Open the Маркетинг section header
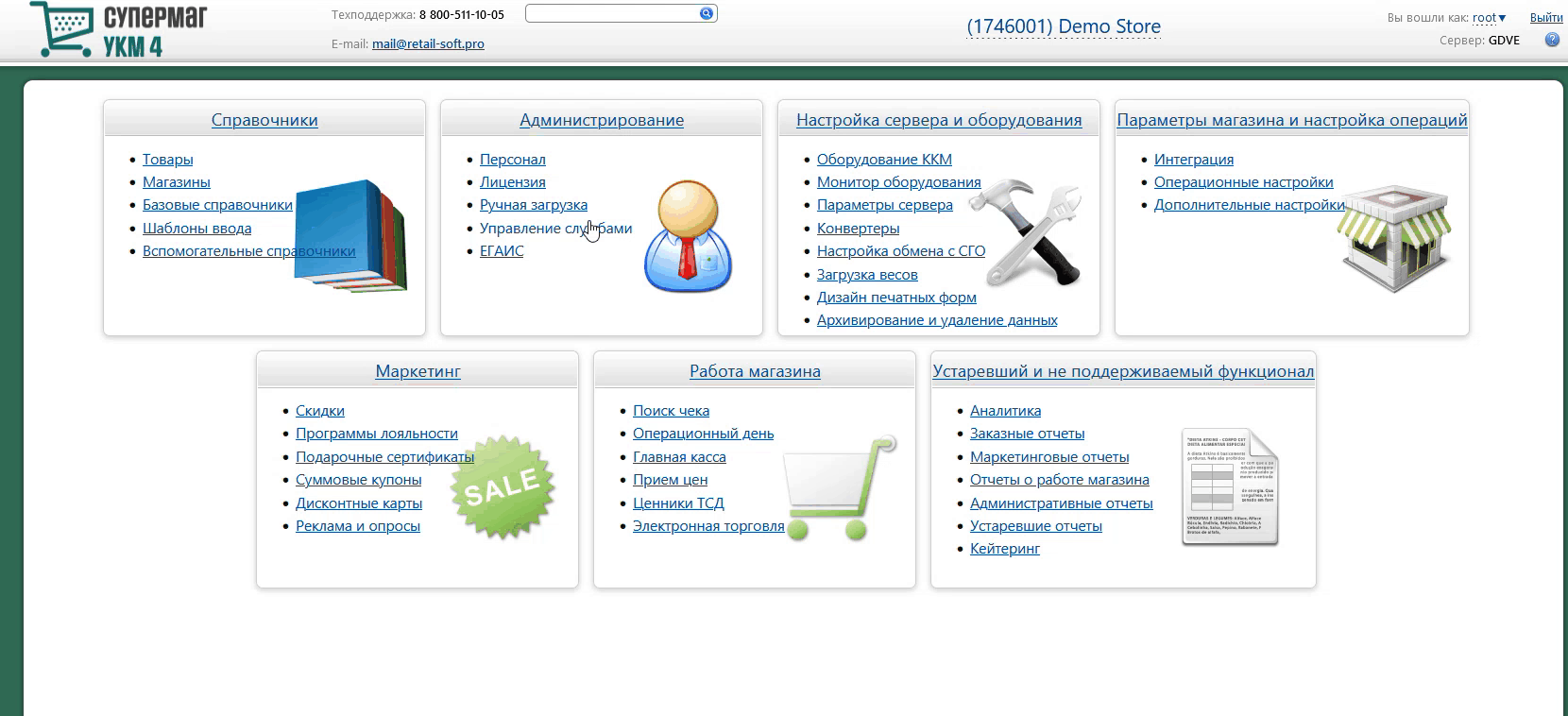The height and width of the screenshot is (716, 1568). point(418,371)
